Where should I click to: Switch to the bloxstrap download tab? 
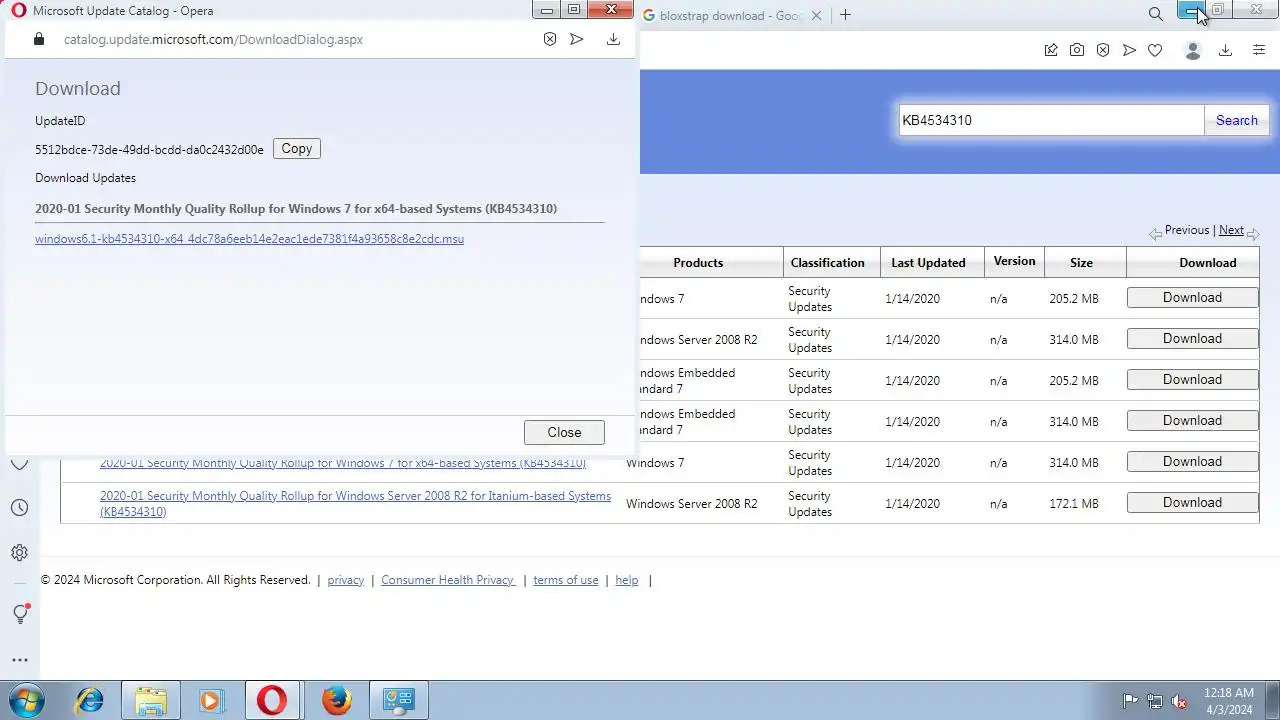click(x=731, y=16)
